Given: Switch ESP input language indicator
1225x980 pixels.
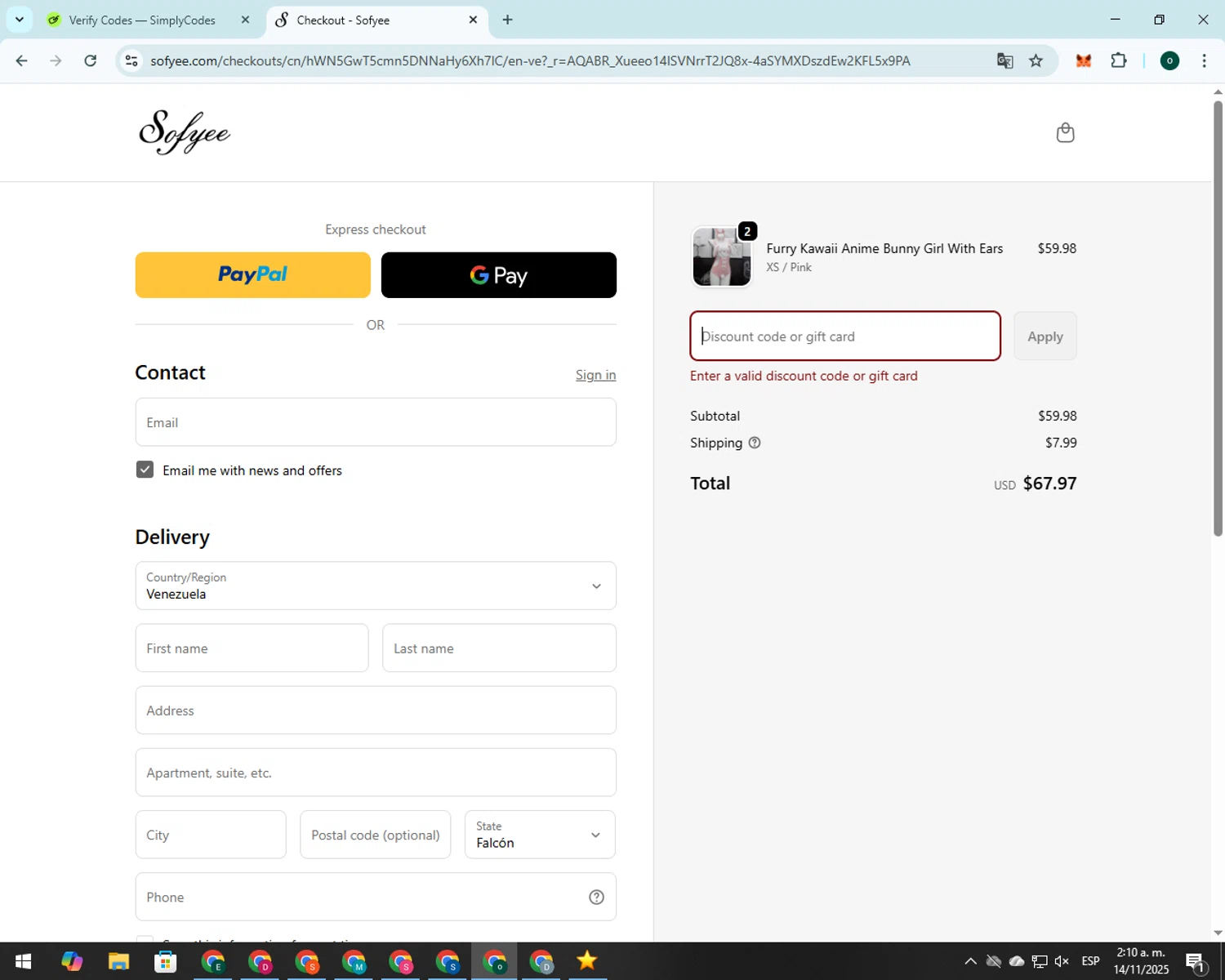Looking at the screenshot, I should tap(1090, 961).
